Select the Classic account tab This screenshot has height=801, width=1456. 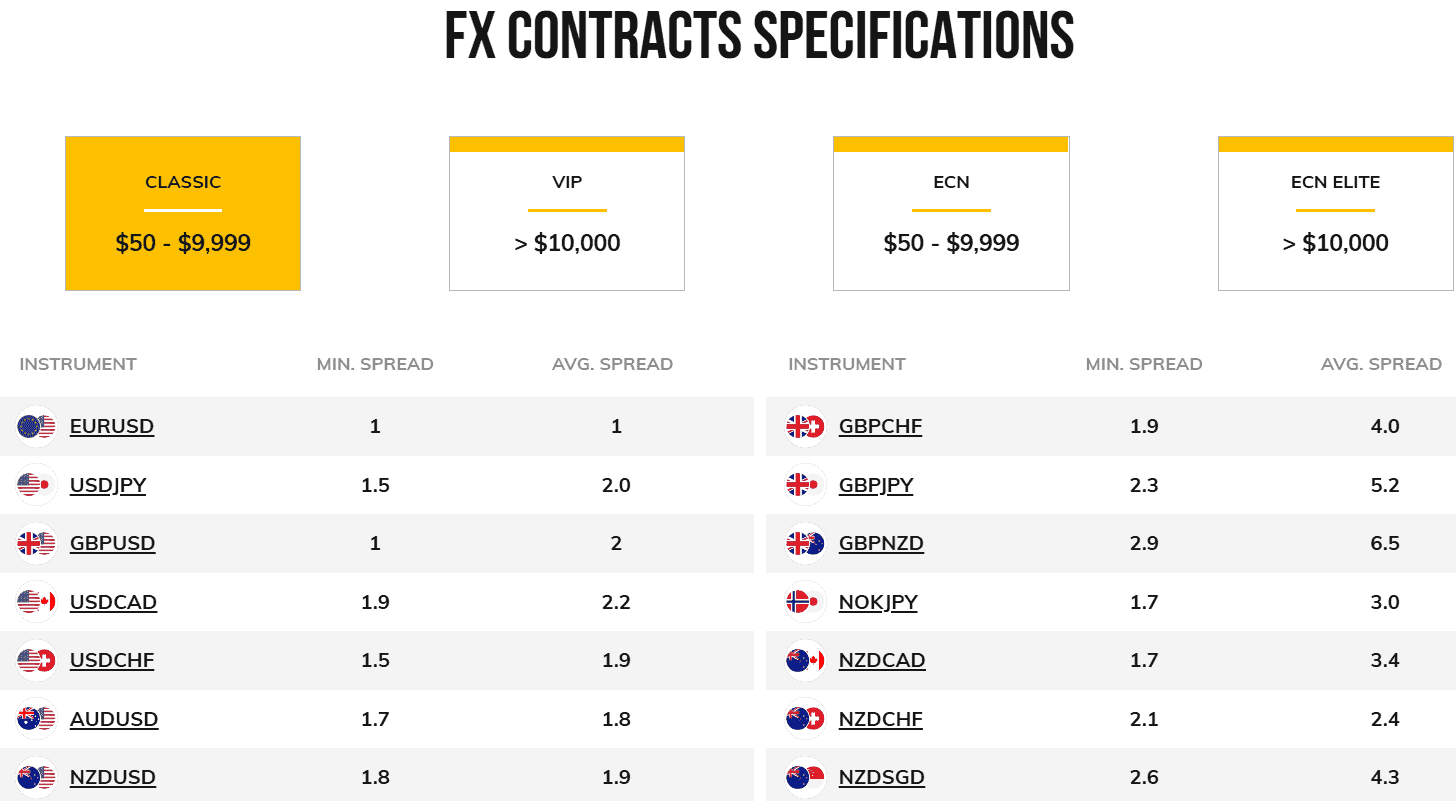tap(183, 213)
